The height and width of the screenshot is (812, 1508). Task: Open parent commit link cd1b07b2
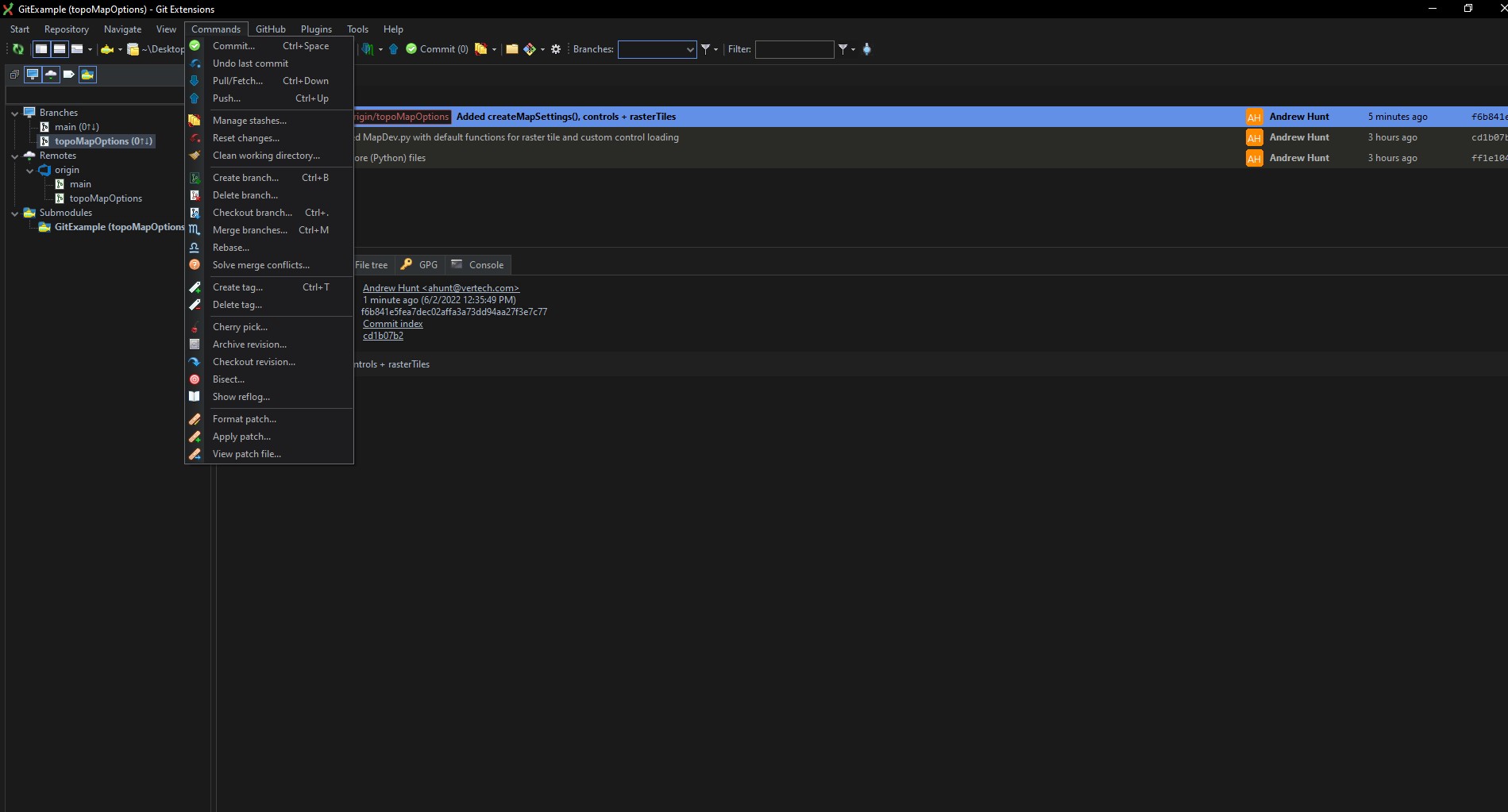coord(383,336)
